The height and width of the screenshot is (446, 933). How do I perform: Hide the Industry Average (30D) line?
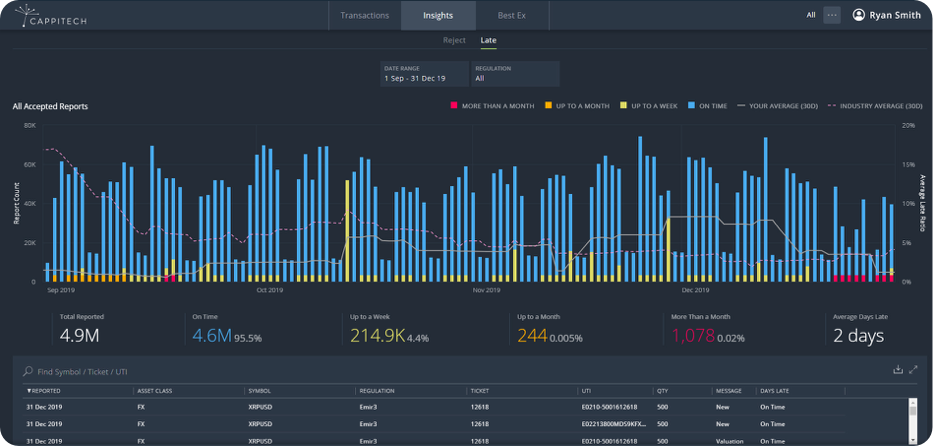click(x=873, y=106)
